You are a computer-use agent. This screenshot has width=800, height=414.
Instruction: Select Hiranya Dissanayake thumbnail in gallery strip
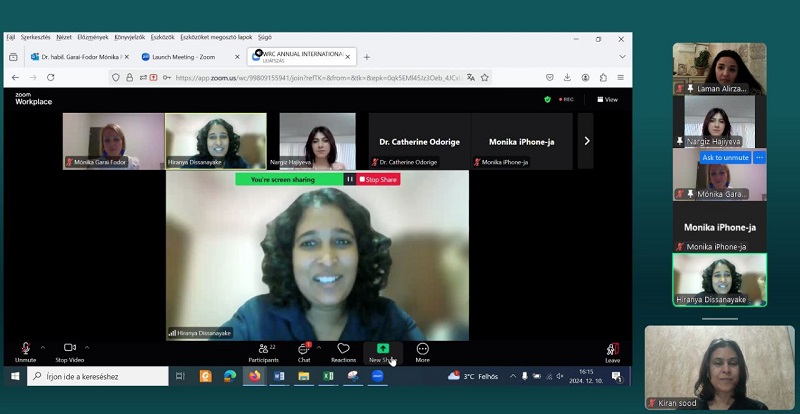click(216, 141)
